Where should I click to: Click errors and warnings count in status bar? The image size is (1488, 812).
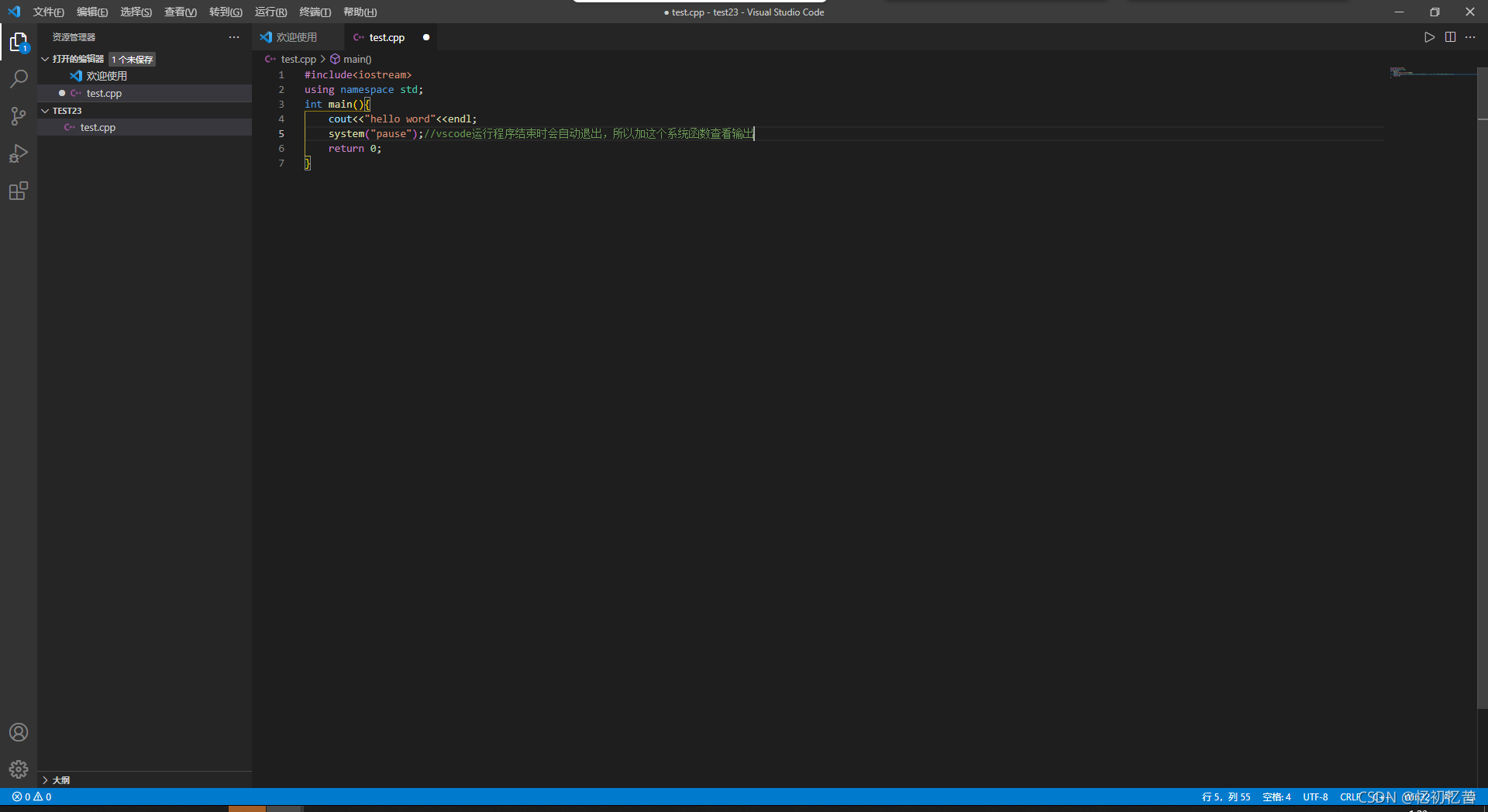pyautogui.click(x=32, y=797)
